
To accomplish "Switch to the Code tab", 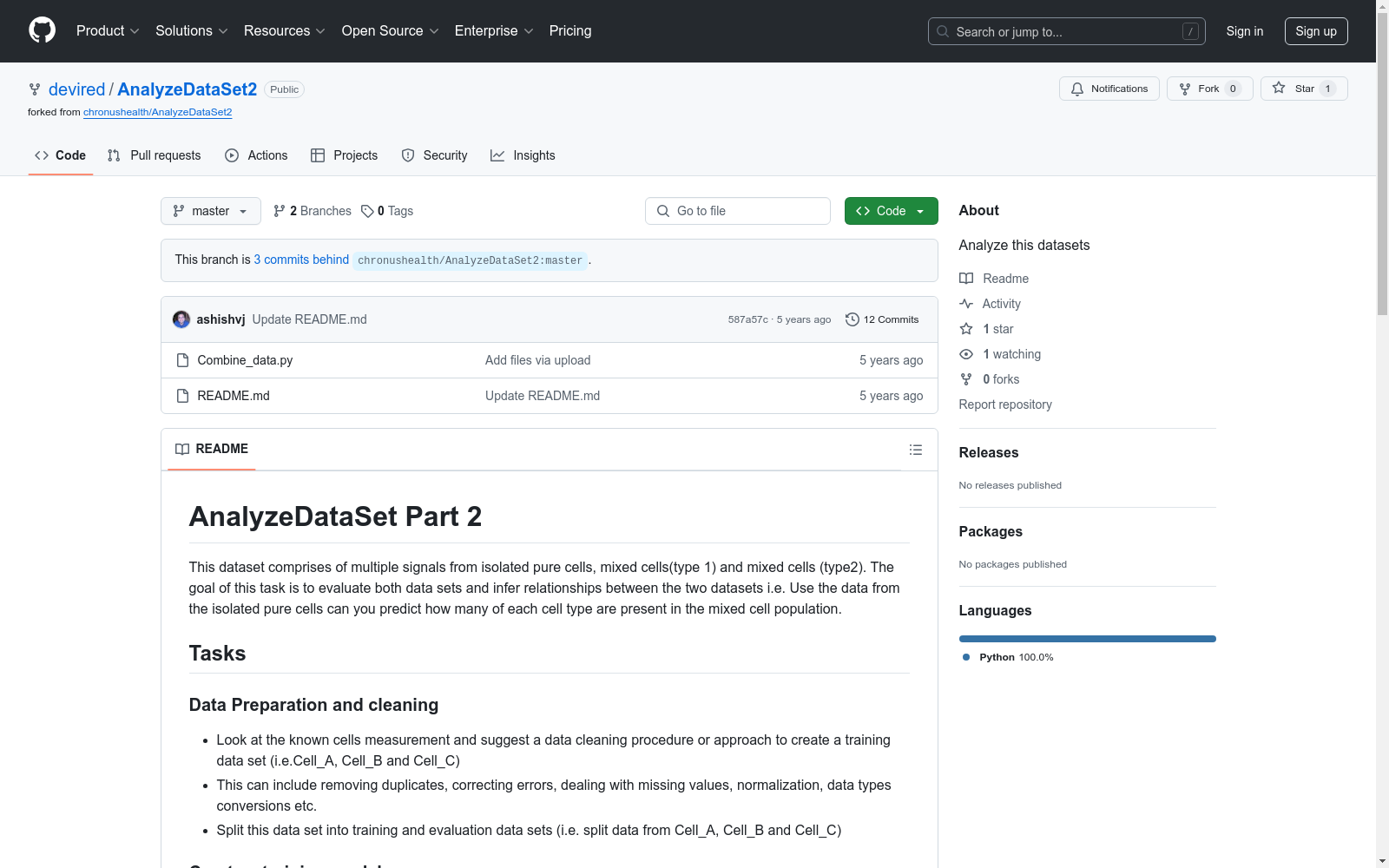I will 60,155.
